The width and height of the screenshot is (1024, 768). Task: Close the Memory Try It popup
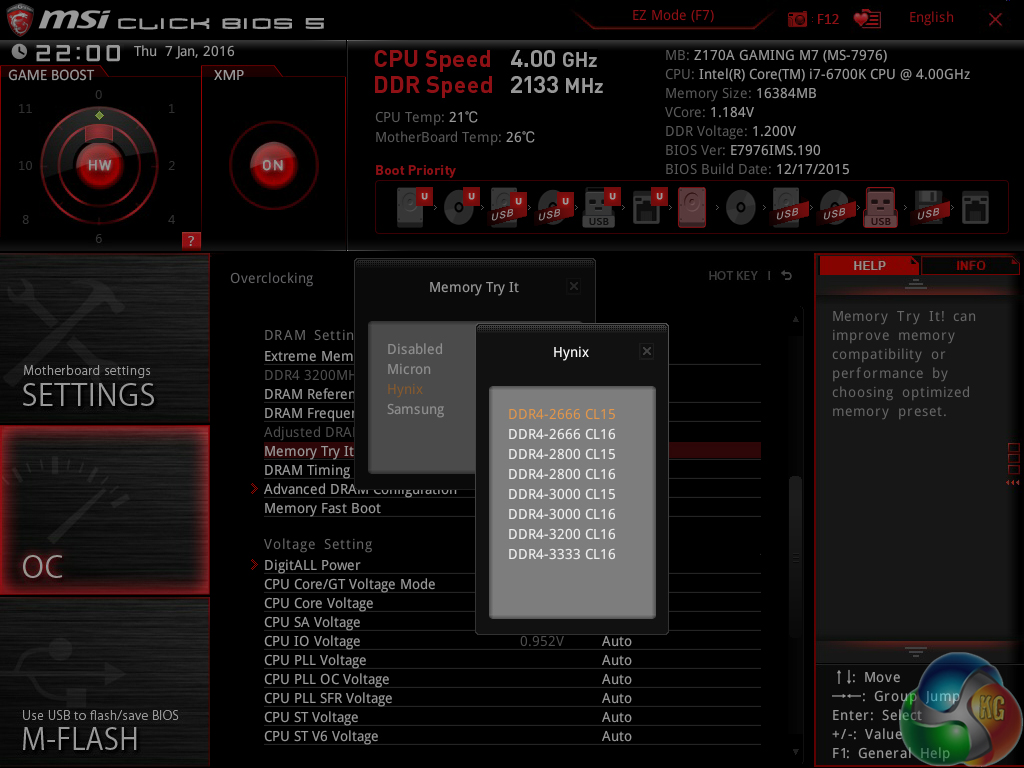point(573,286)
